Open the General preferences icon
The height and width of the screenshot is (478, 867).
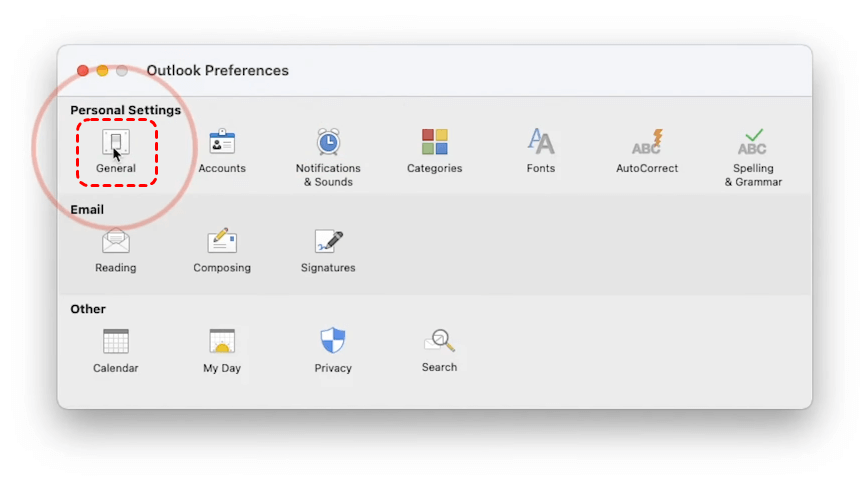tap(116, 143)
